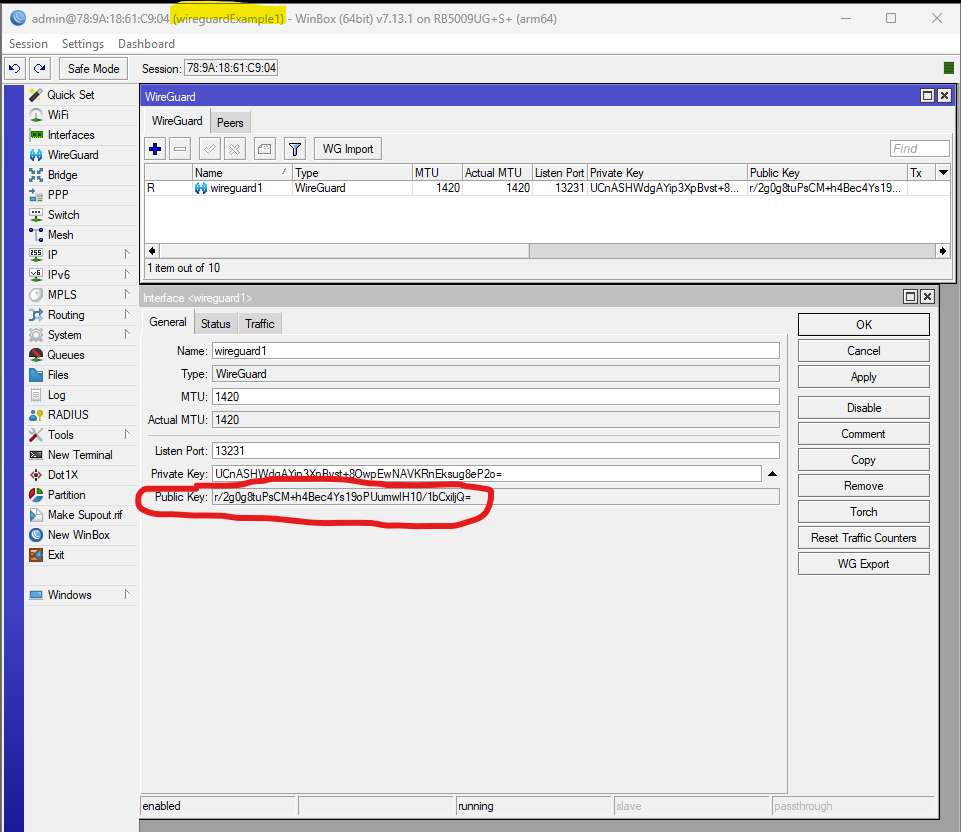
Task: Click the Torch button
Action: pyautogui.click(x=864, y=512)
